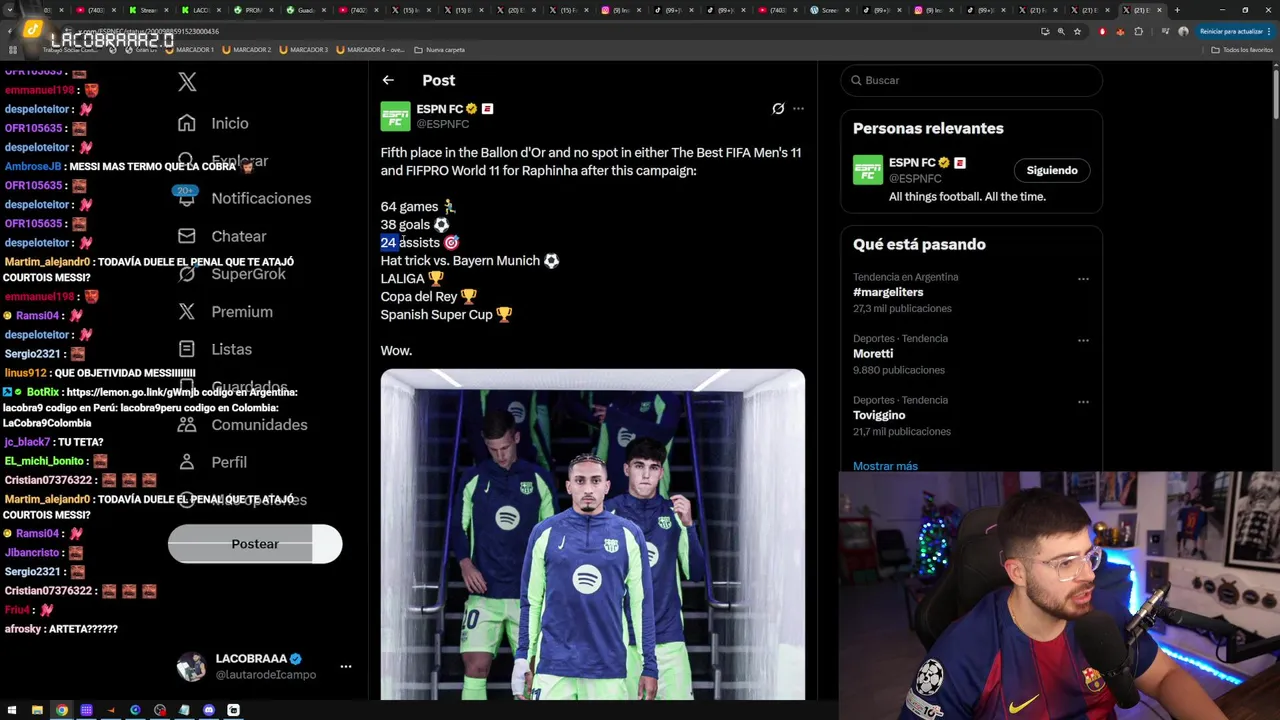The image size is (1280, 720).
Task: Open Listas in the sidebar
Action: click(231, 349)
